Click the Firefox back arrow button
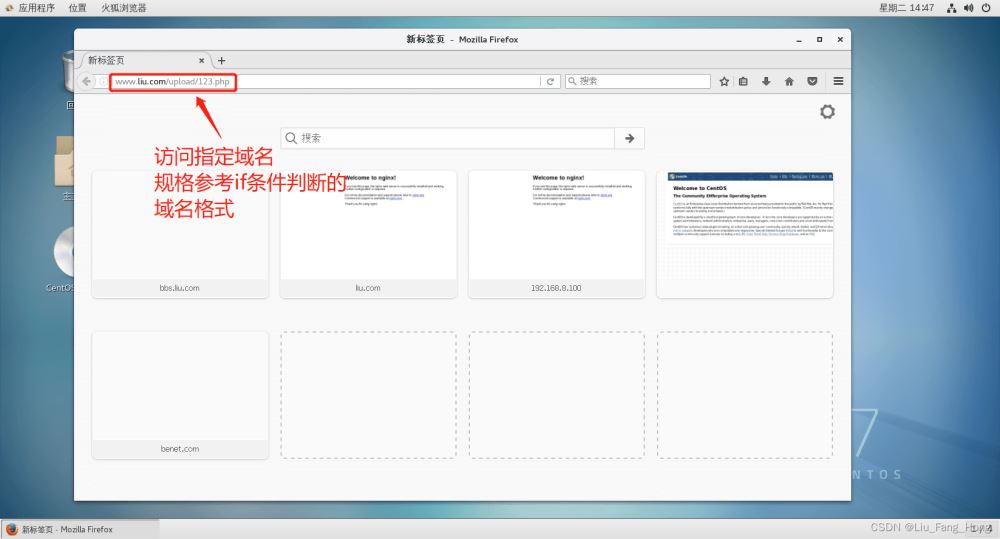The image size is (1000, 539). click(86, 81)
